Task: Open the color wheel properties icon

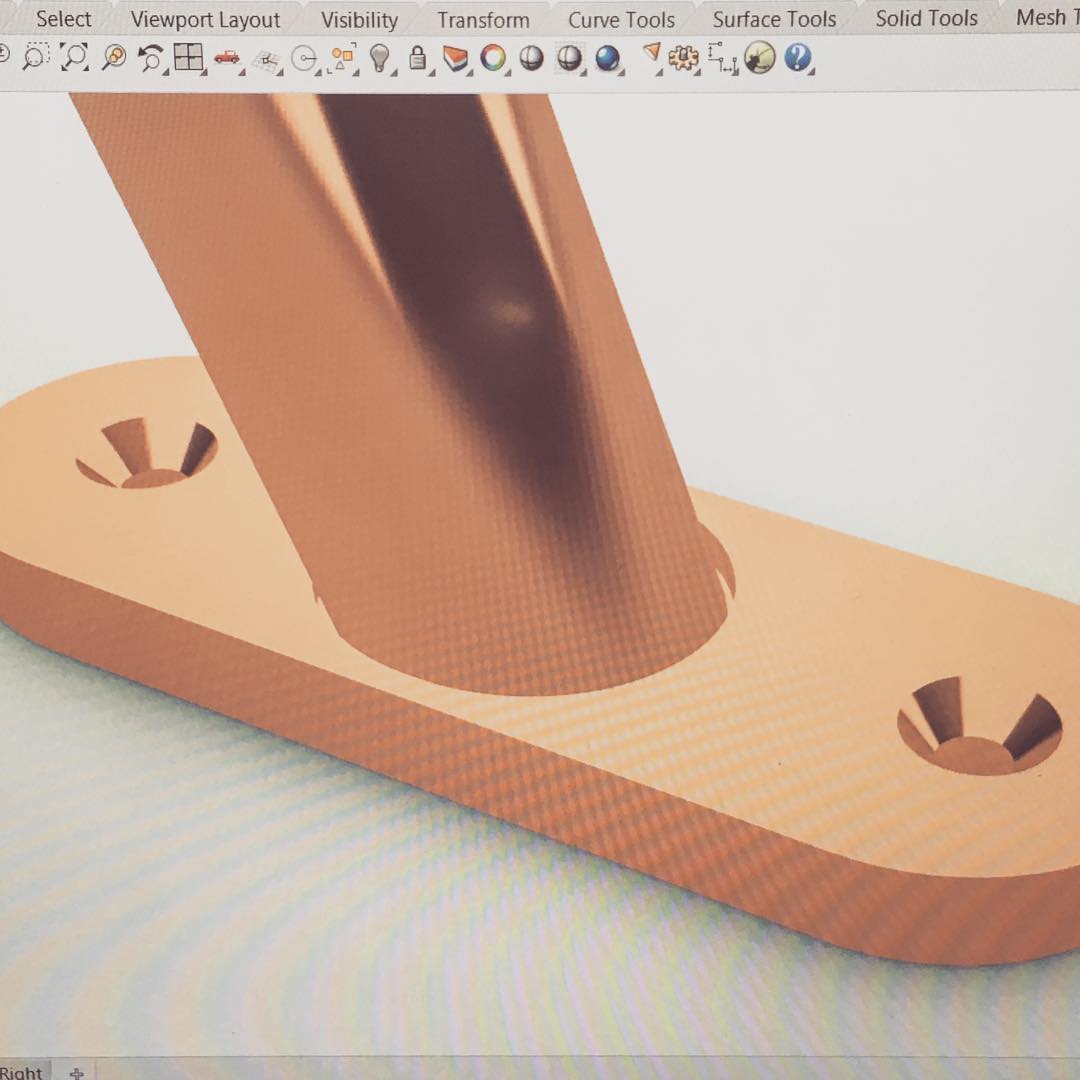Action: [x=493, y=59]
